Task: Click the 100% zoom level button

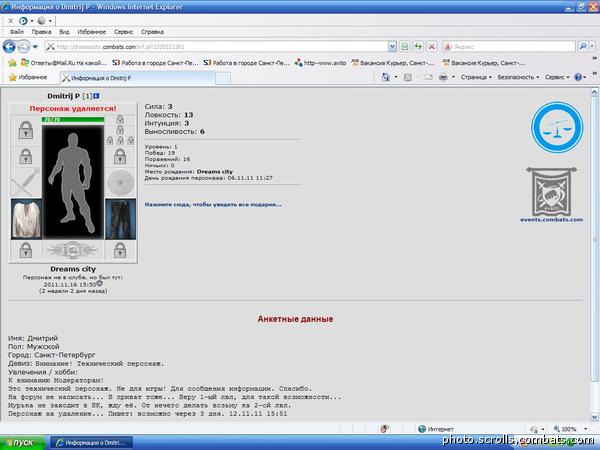Action: [x=565, y=429]
